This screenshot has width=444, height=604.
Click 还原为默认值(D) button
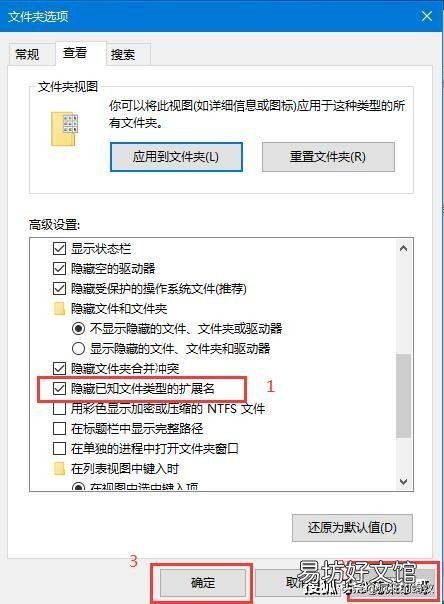[352, 528]
